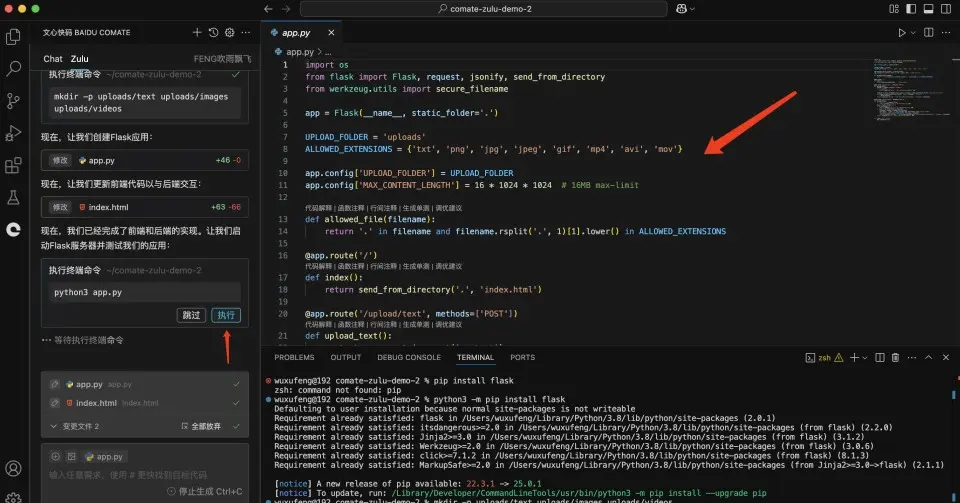Open the Explorer view in the activity bar
960x503 pixels.
coord(14,37)
